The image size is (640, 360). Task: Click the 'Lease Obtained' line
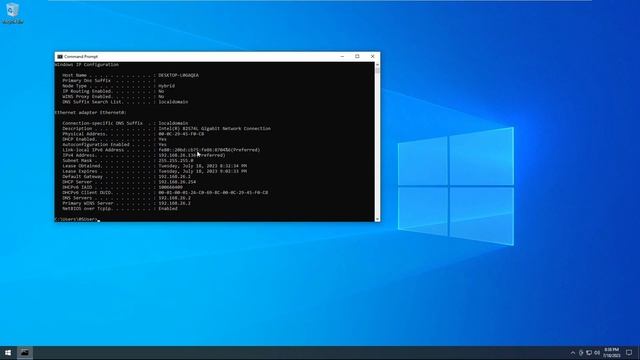pyautogui.click(x=155, y=166)
